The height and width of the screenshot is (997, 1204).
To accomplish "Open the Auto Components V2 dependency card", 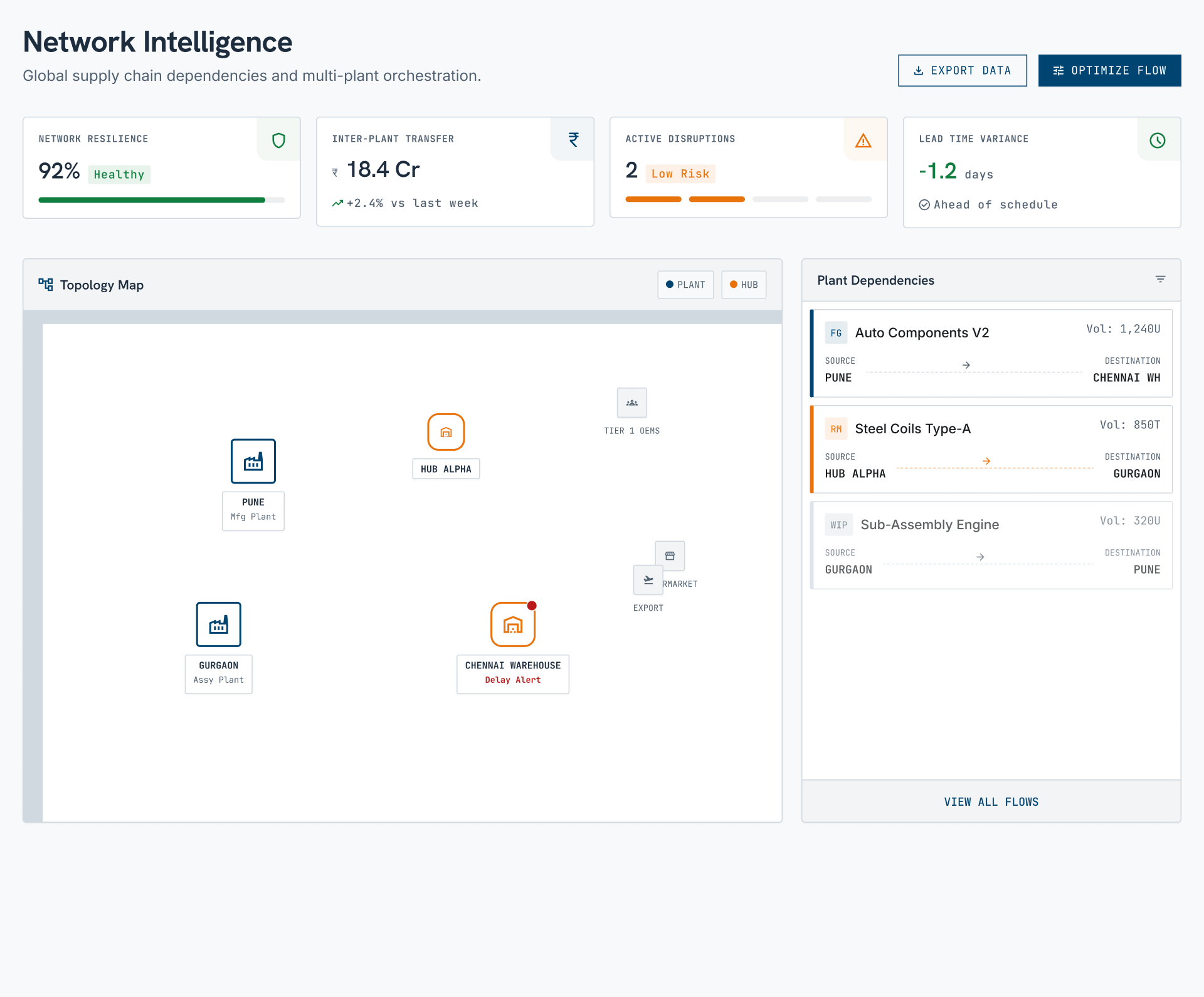I will 991,353.
